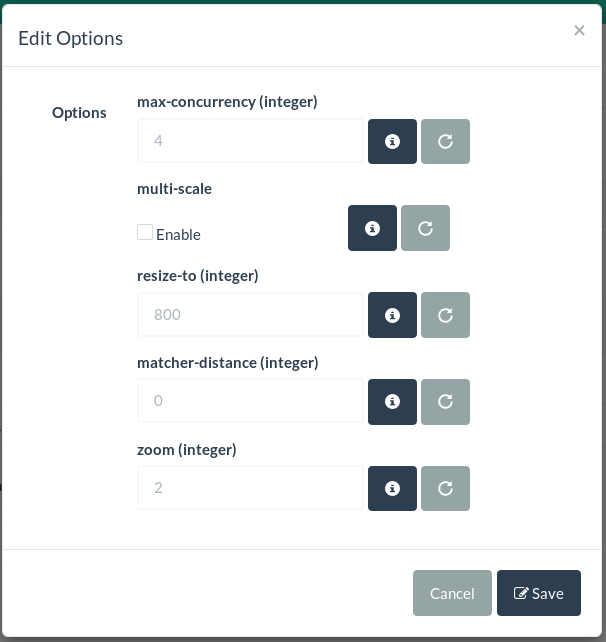Cancel editing options
This screenshot has width=606, height=642.
[x=452, y=593]
